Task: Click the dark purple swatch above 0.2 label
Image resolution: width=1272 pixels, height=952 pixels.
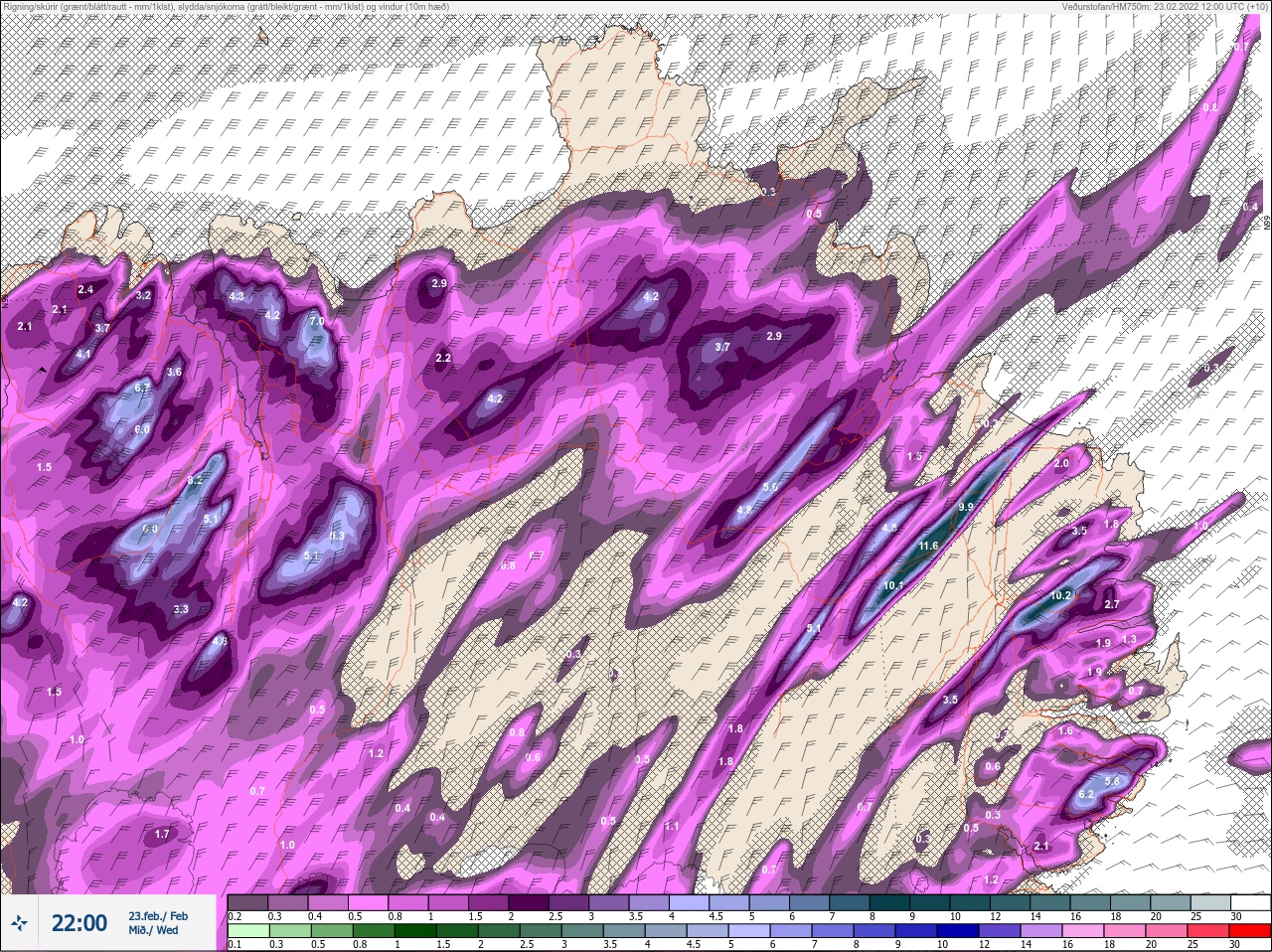Action: point(248,902)
